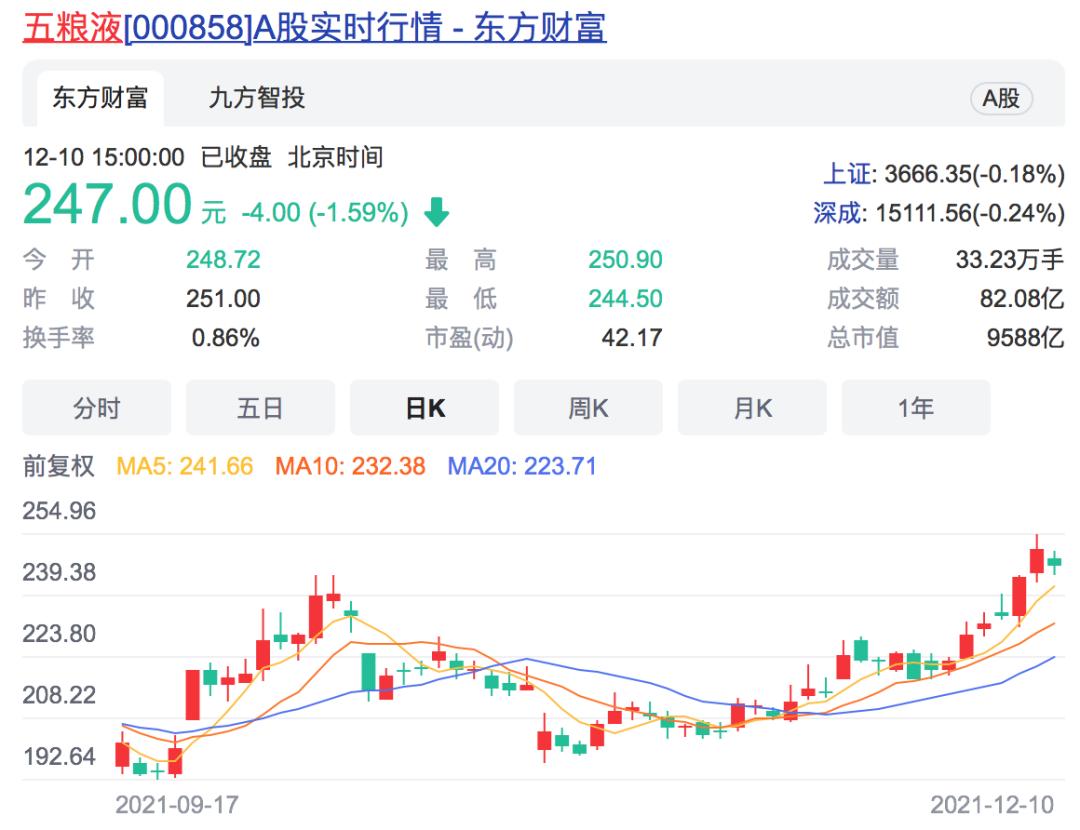Click the MA20: 223.71 indicator
Image resolution: width=1080 pixels, height=830 pixels.
[x=521, y=466]
